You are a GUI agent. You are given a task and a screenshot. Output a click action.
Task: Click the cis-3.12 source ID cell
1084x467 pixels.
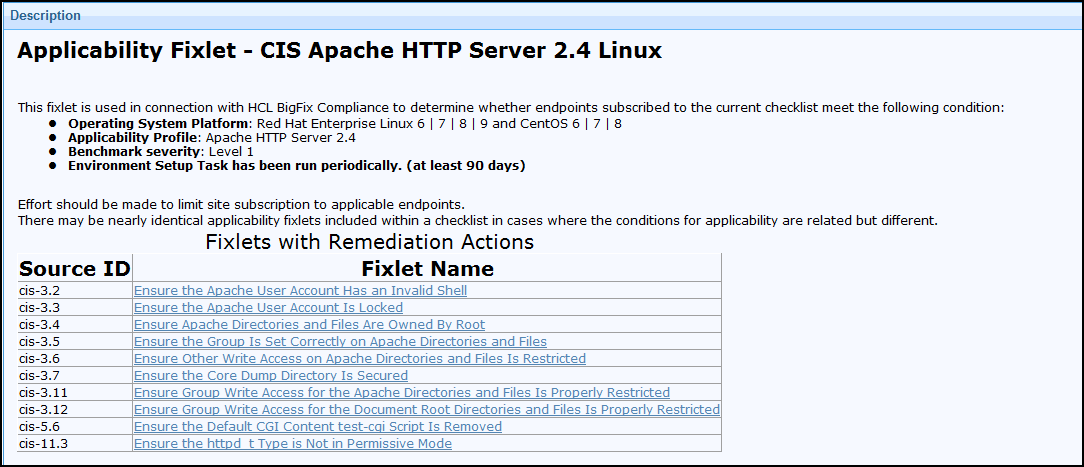(x=75, y=410)
